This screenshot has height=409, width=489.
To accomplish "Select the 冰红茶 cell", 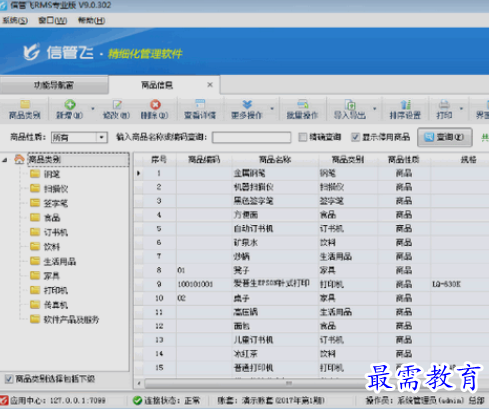I will 275,354.
